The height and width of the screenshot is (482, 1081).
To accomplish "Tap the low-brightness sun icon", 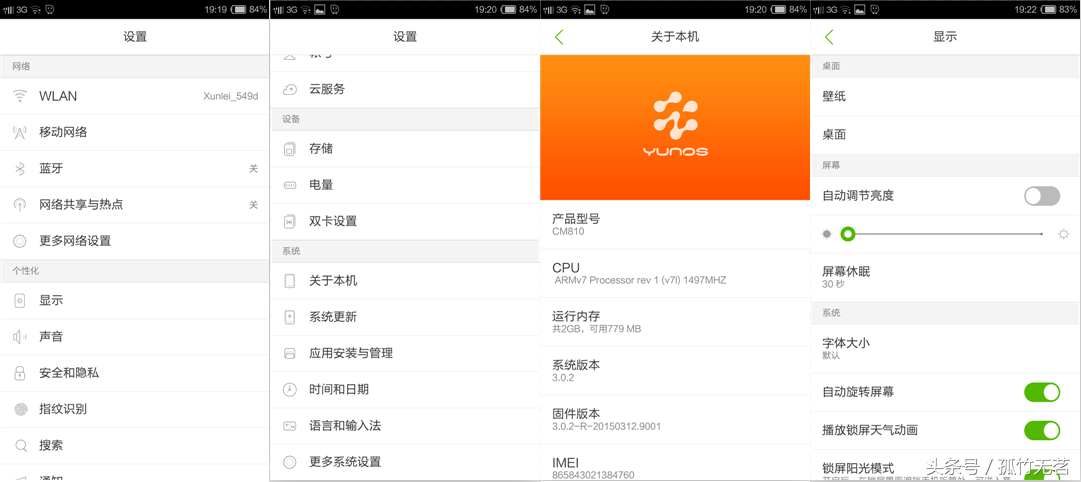I will 827,234.
